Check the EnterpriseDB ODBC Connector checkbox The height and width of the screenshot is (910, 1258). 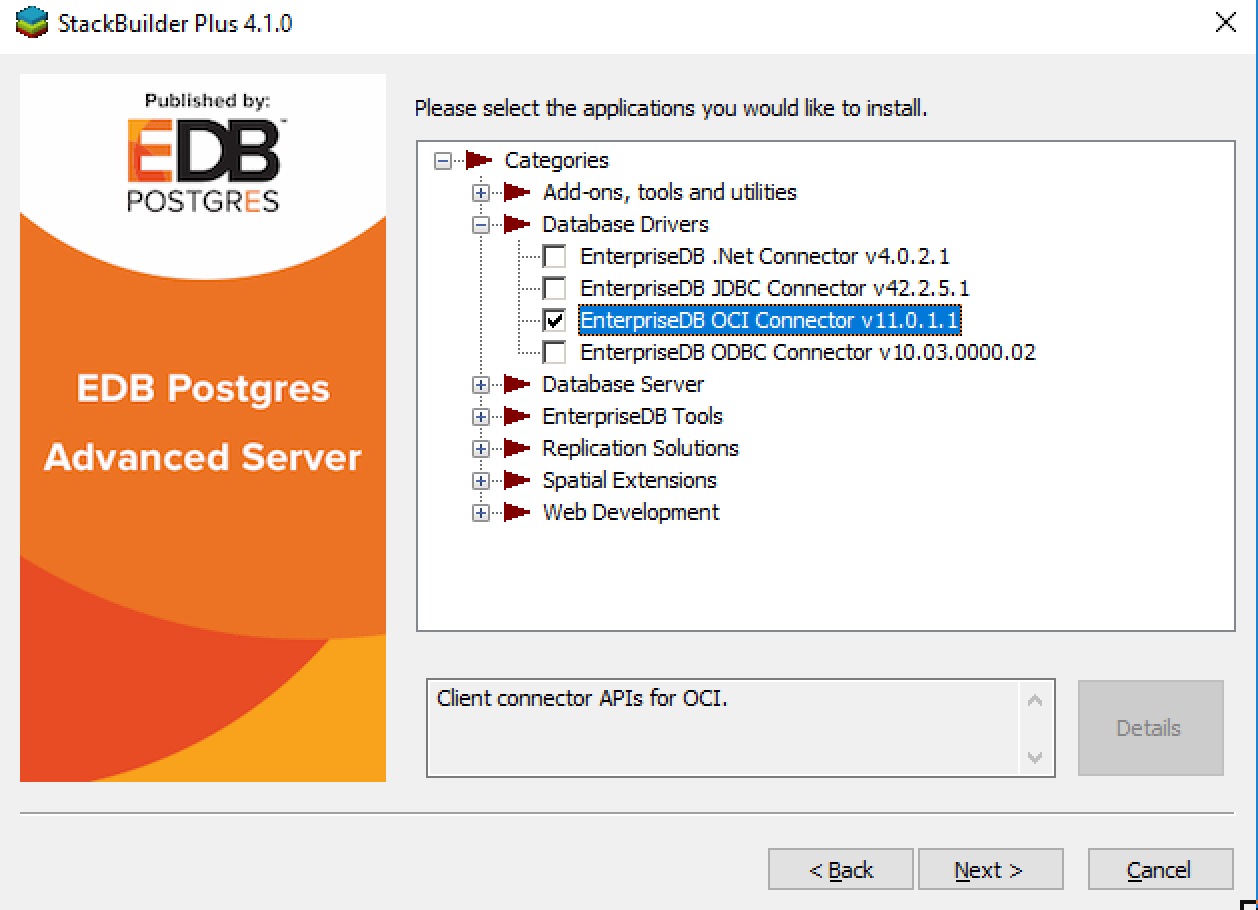pos(554,353)
